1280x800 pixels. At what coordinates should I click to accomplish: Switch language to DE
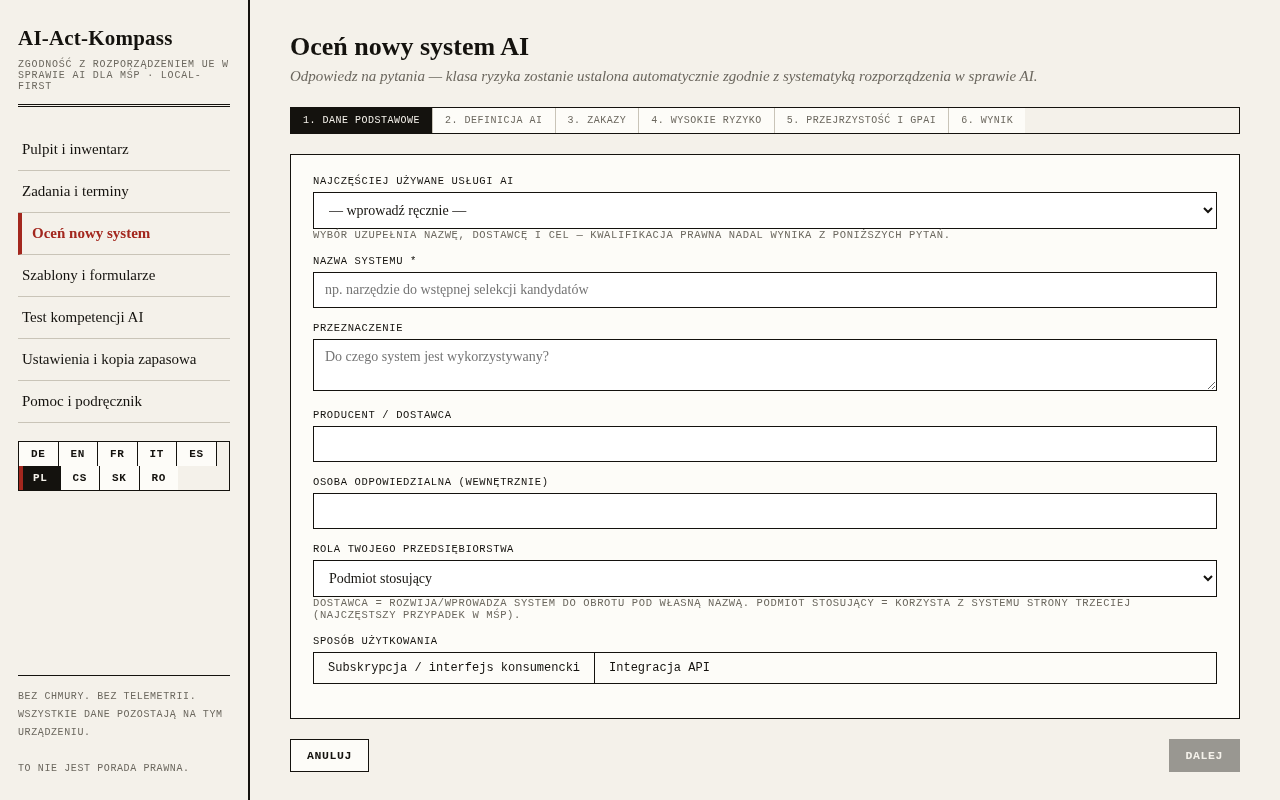(38, 454)
